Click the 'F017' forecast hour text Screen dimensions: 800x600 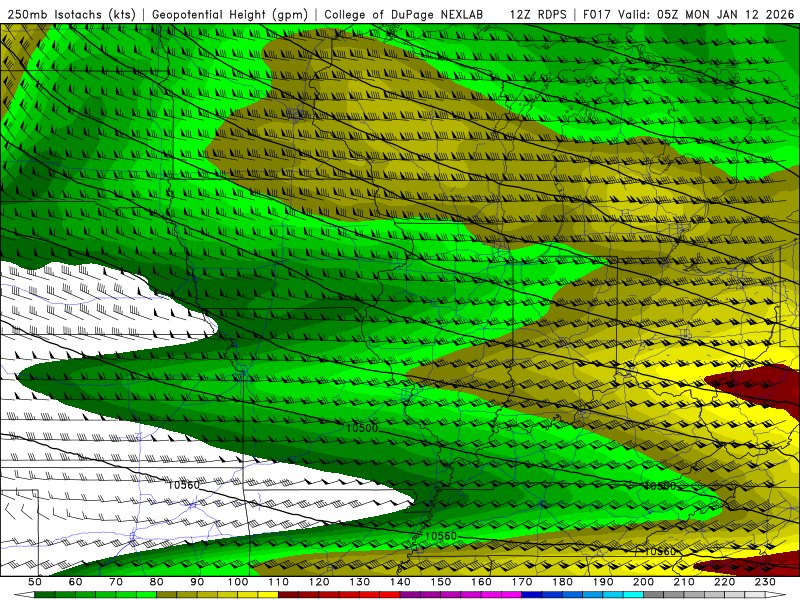click(x=597, y=14)
